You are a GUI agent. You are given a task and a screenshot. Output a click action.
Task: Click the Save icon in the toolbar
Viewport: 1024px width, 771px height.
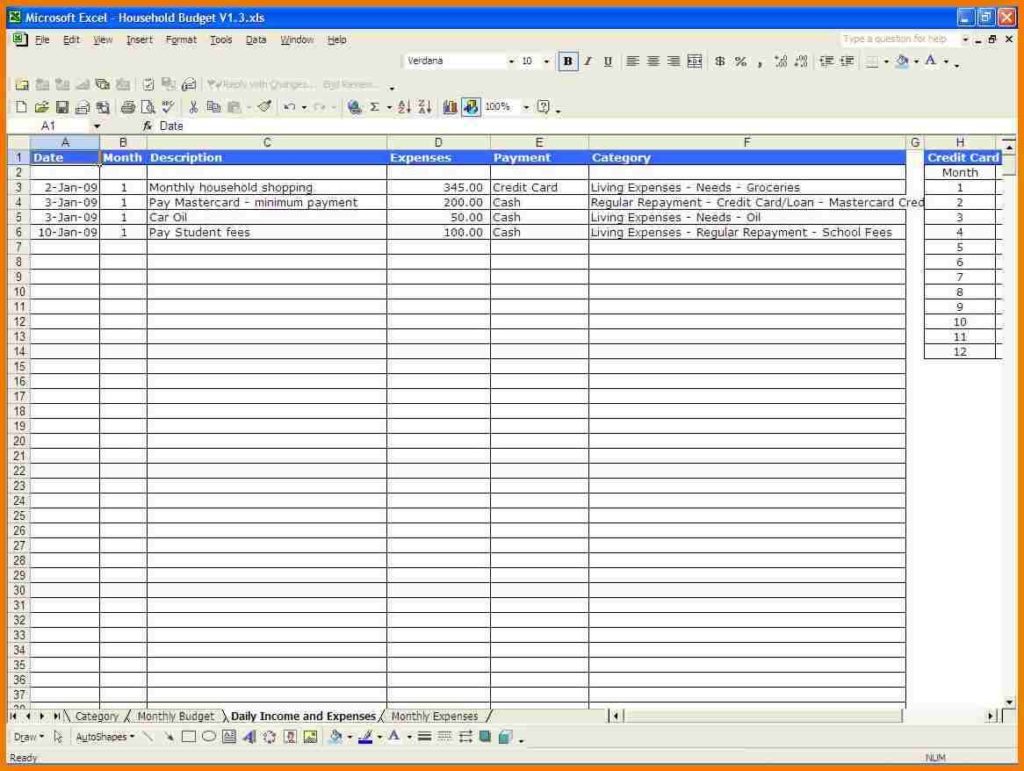[62, 107]
